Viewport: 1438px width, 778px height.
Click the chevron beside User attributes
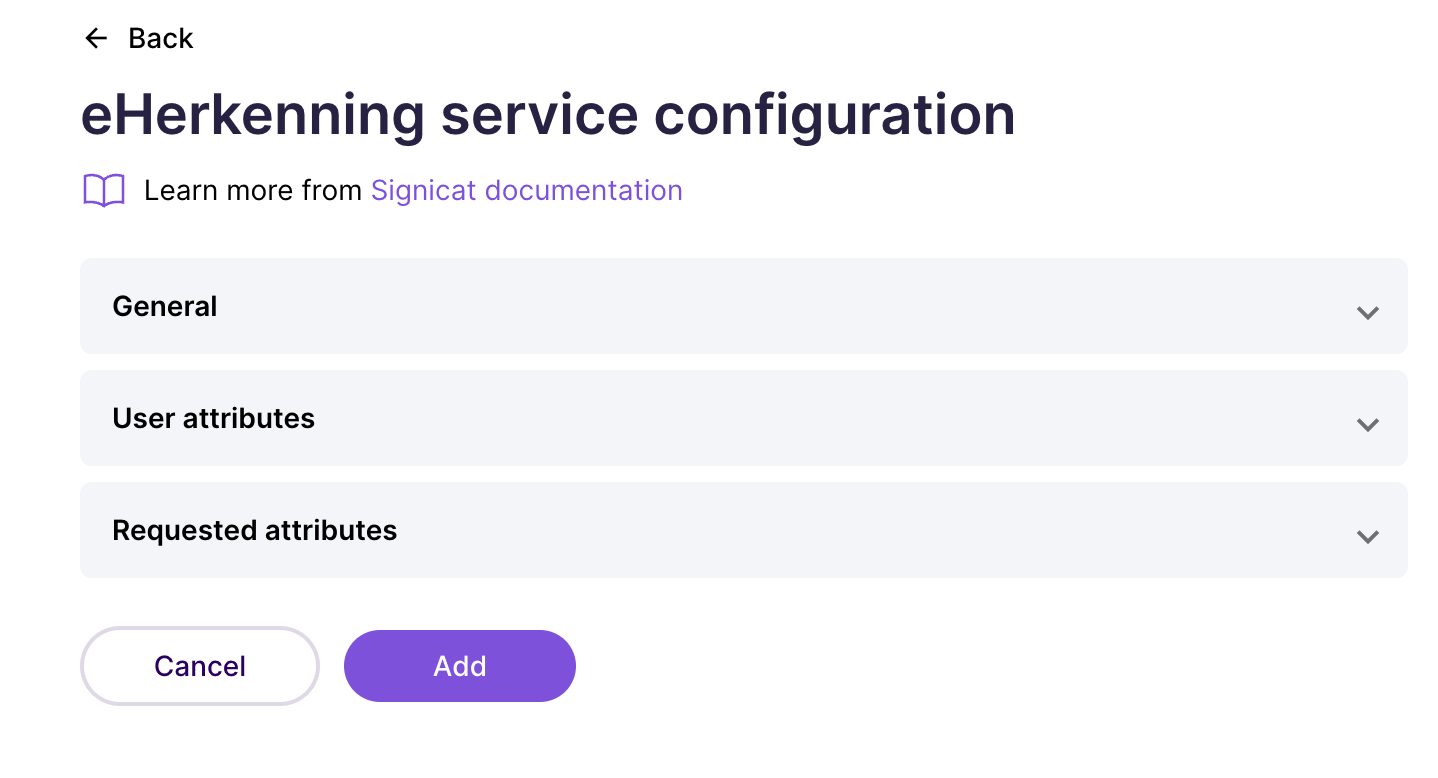(1367, 424)
